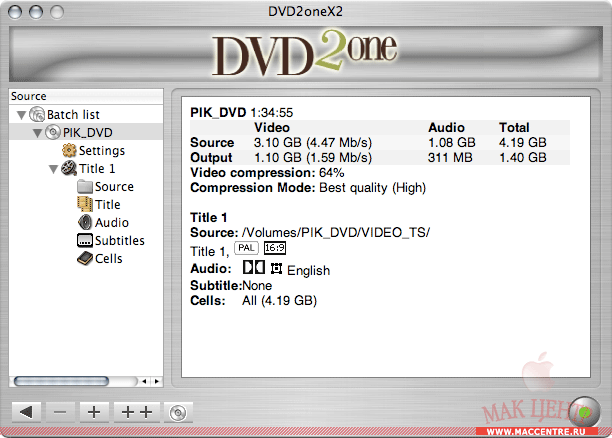
Task: Click the single plus add button
Action: pos(94,412)
